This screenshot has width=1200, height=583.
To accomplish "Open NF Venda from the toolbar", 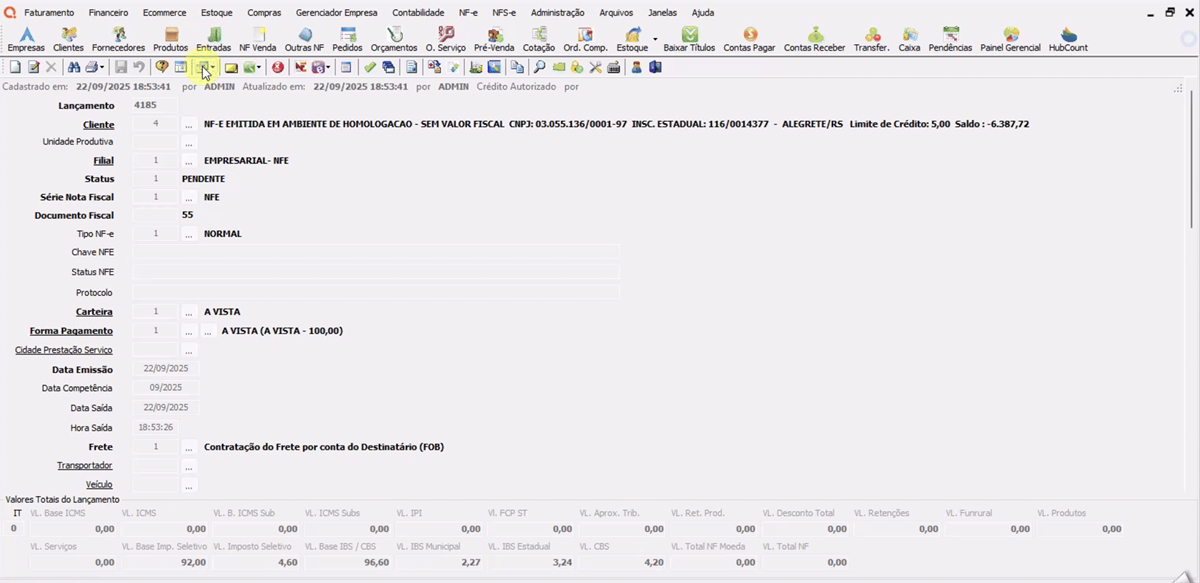I will point(257,40).
